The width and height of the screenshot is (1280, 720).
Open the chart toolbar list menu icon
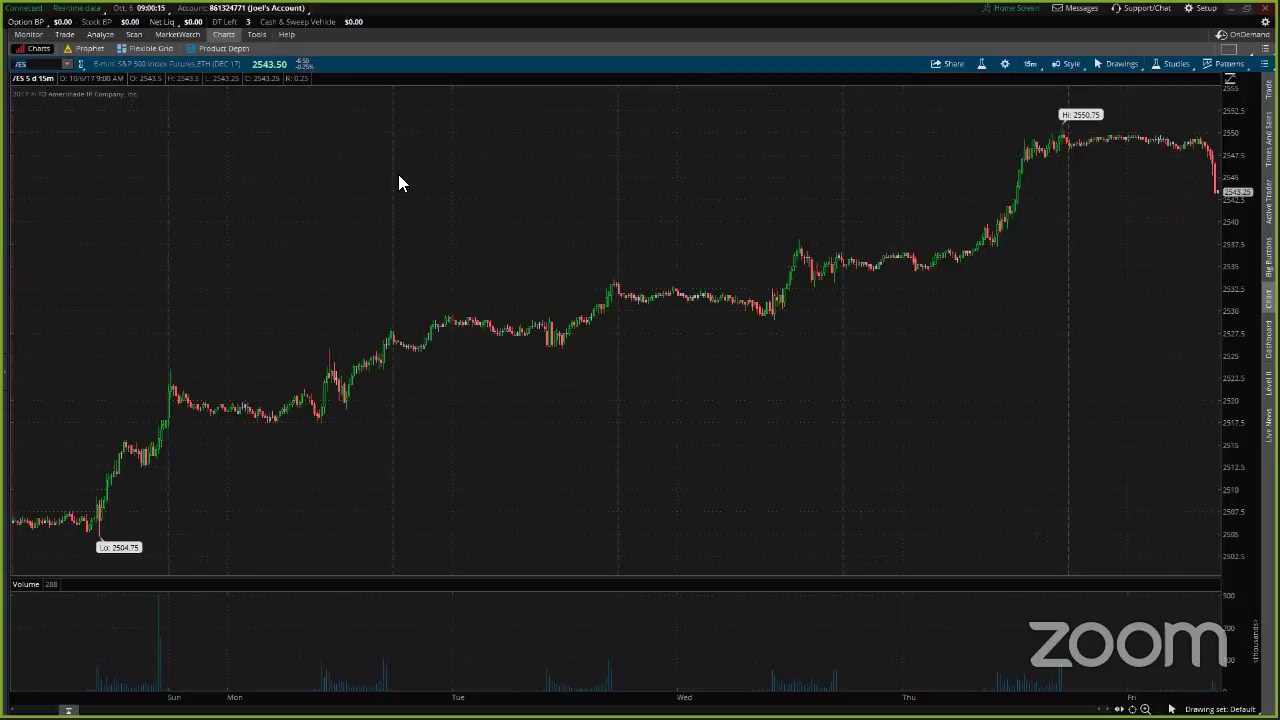[1264, 64]
